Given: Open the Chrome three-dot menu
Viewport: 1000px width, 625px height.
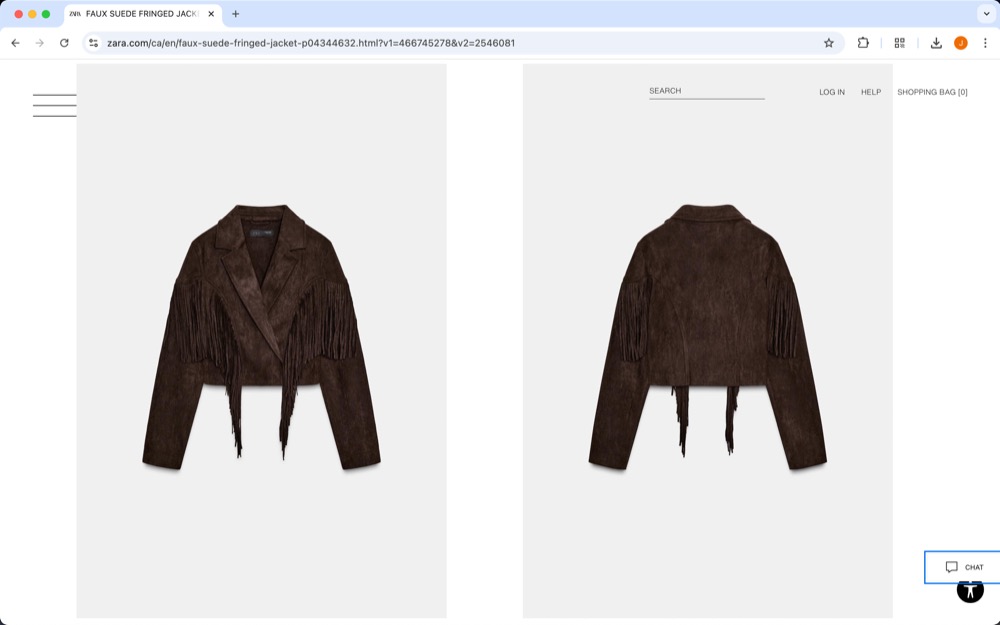Looking at the screenshot, I should [x=986, y=43].
